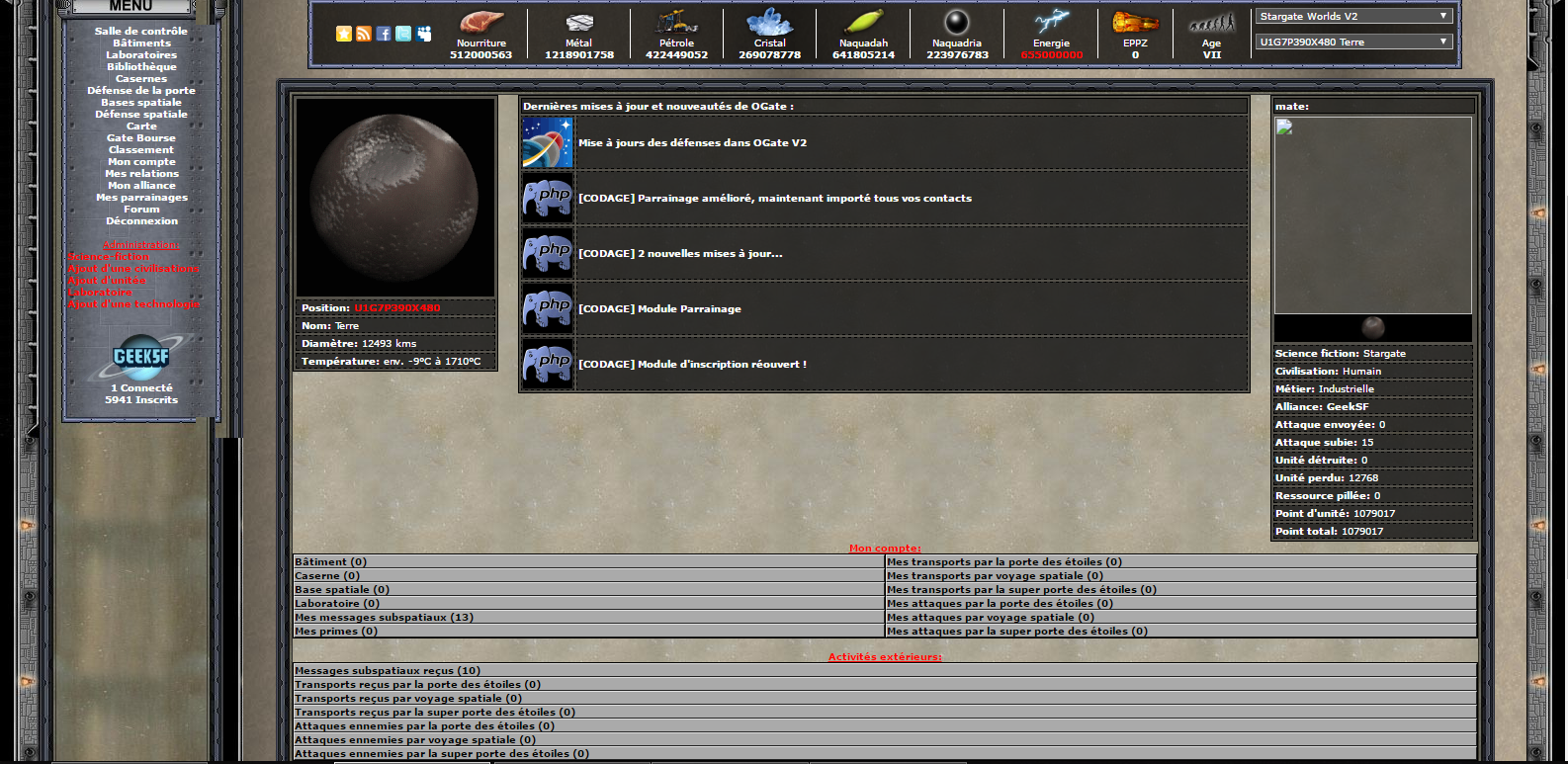Viewport: 1568px width, 764px height.
Task: Open the Stargate Worlds V2 universe dropdown
Action: 1352,16
